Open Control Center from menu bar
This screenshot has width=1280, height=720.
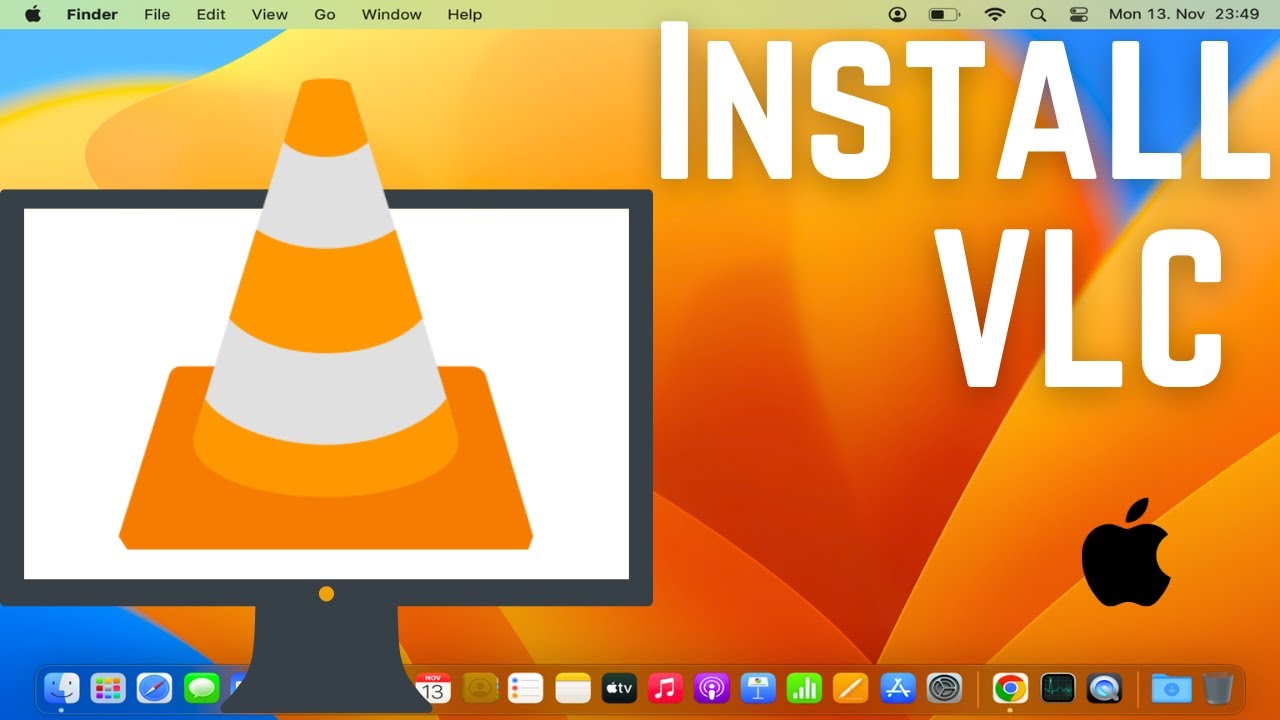pyautogui.click(x=1078, y=14)
